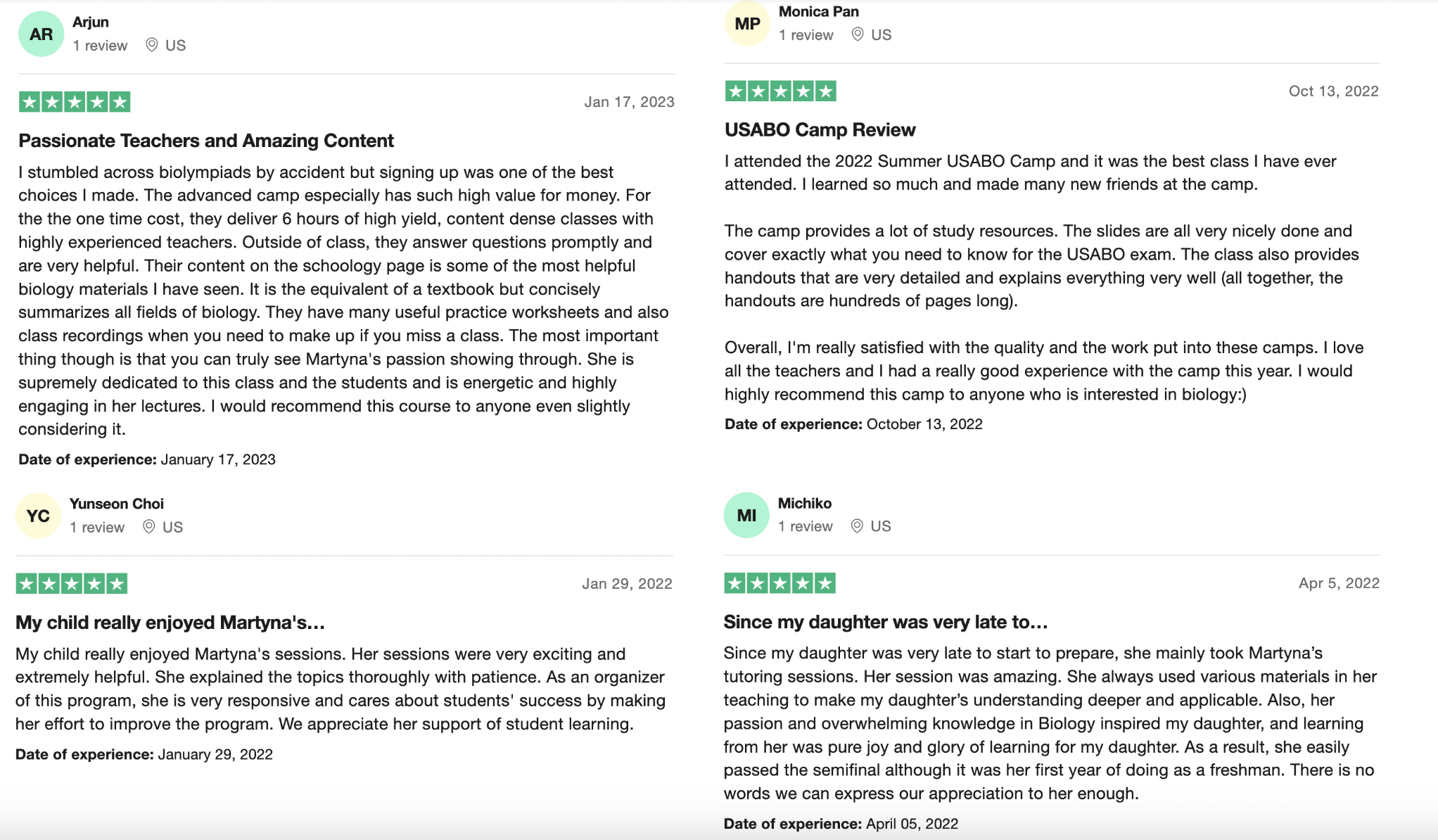This screenshot has width=1438, height=840.
Task: Open the USABO Camp Review title
Action: [x=820, y=129]
